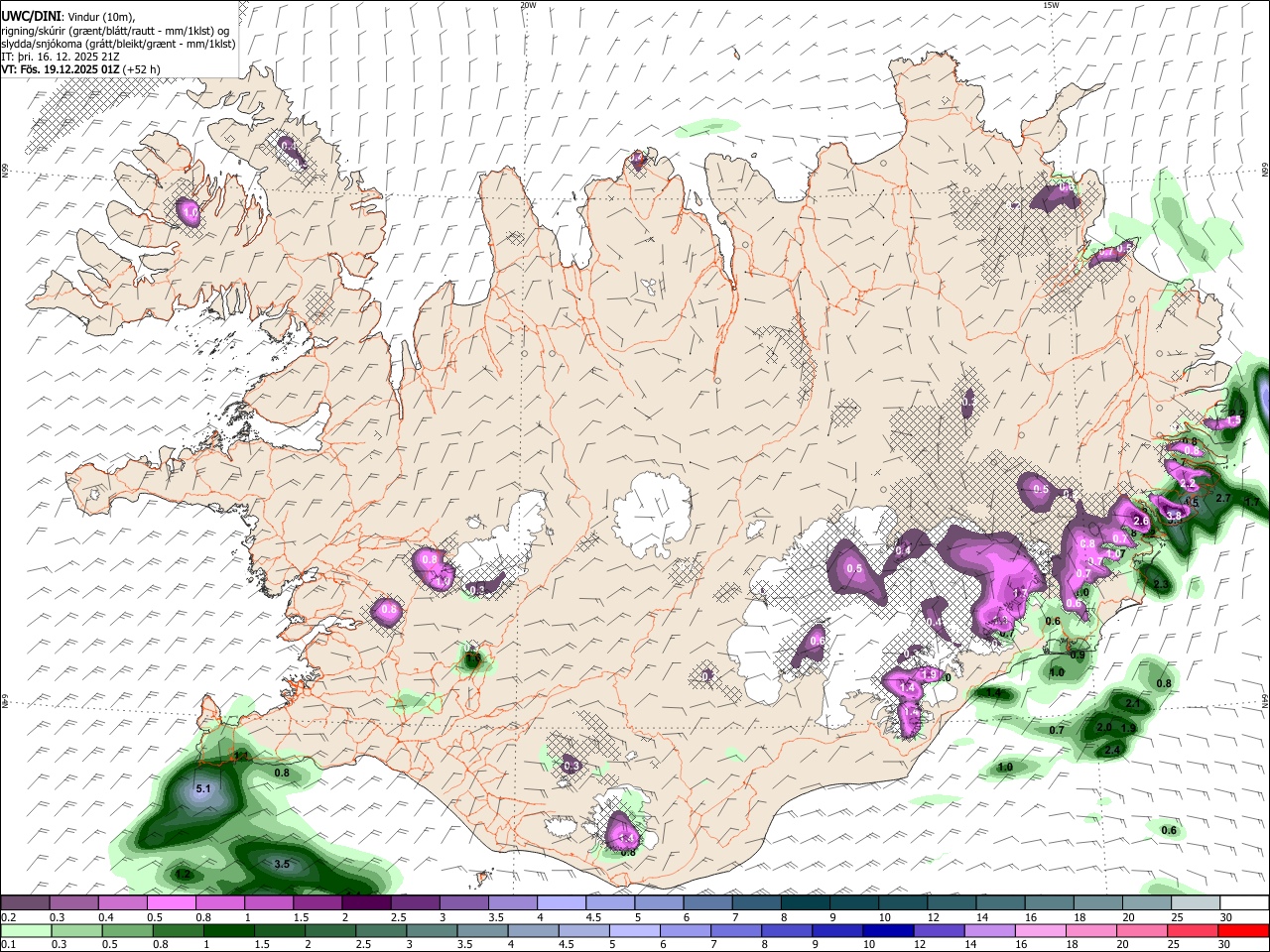
Task: Click the darkest green lower swatch between 1 and 1.5
Action: [x=227, y=930]
